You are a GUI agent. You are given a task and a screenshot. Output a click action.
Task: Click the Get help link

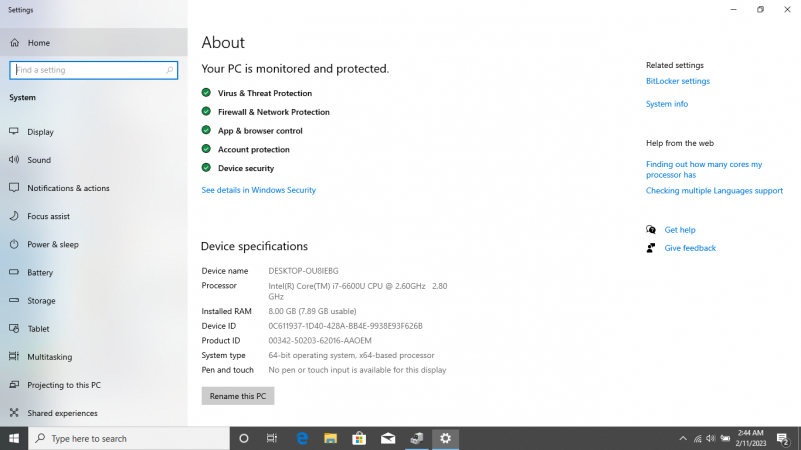[680, 230]
